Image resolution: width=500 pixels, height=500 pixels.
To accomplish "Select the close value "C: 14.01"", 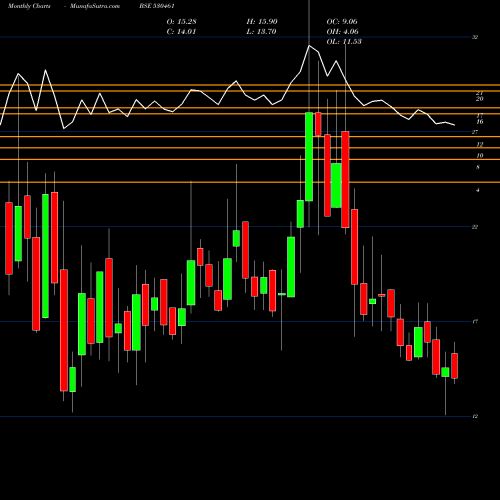I will (x=181, y=32).
